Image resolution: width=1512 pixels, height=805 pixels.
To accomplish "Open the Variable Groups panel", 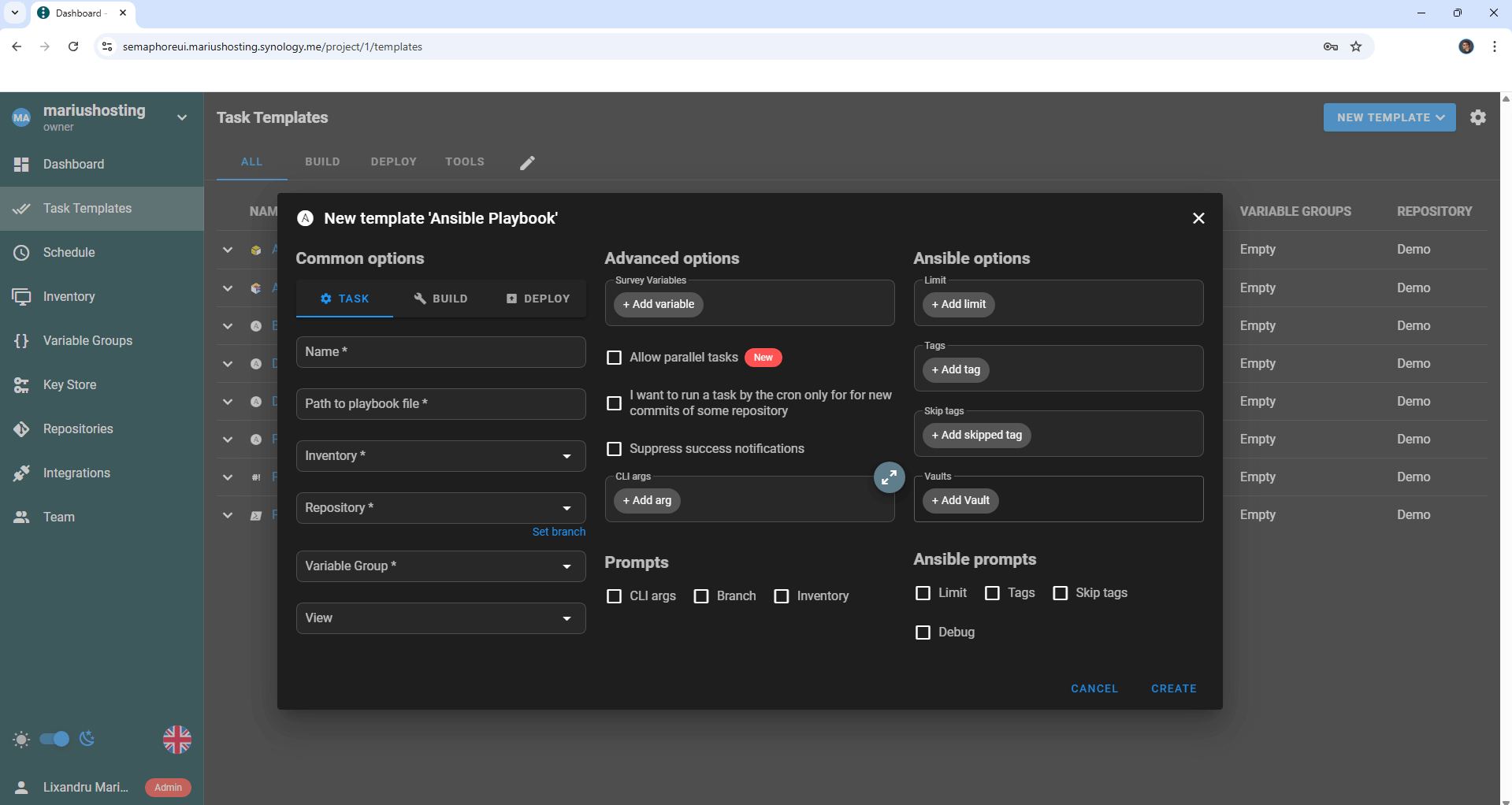I will pos(87,340).
